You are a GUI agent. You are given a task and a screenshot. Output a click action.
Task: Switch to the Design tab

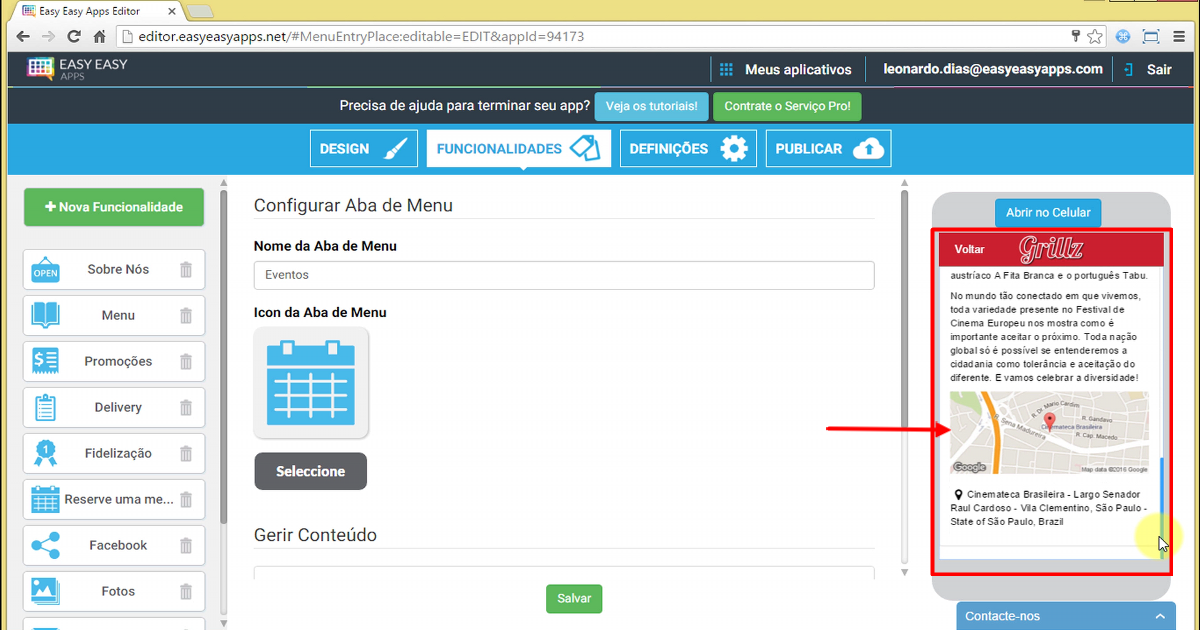pos(363,149)
